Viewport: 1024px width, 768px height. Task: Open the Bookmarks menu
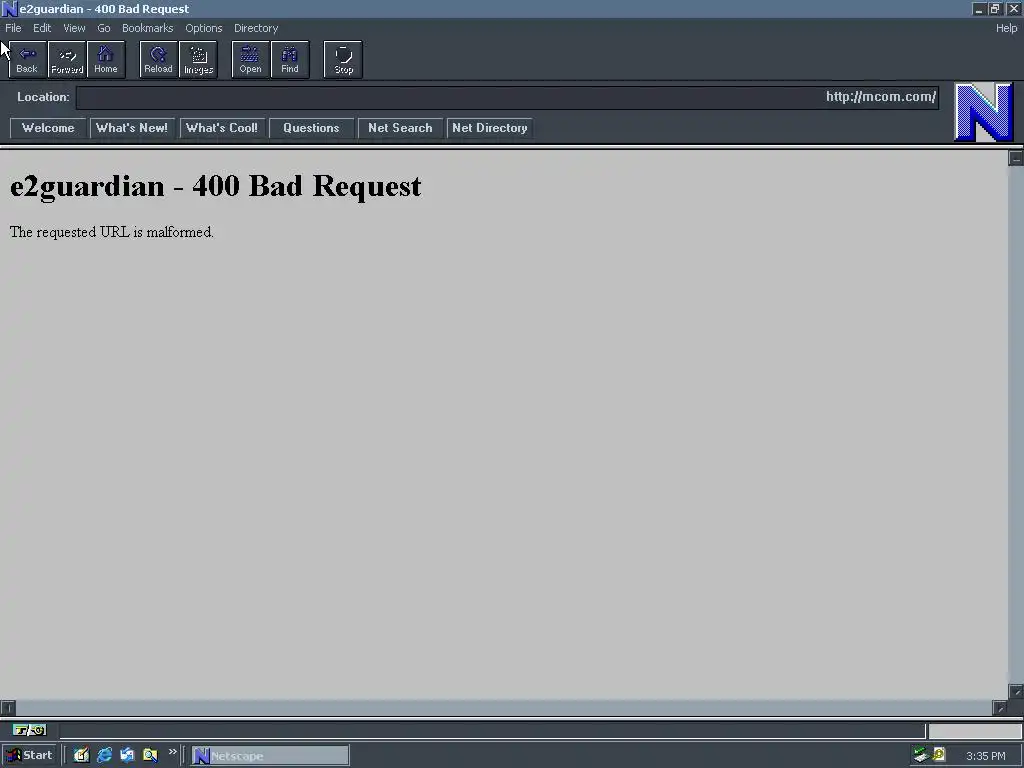coord(148,28)
